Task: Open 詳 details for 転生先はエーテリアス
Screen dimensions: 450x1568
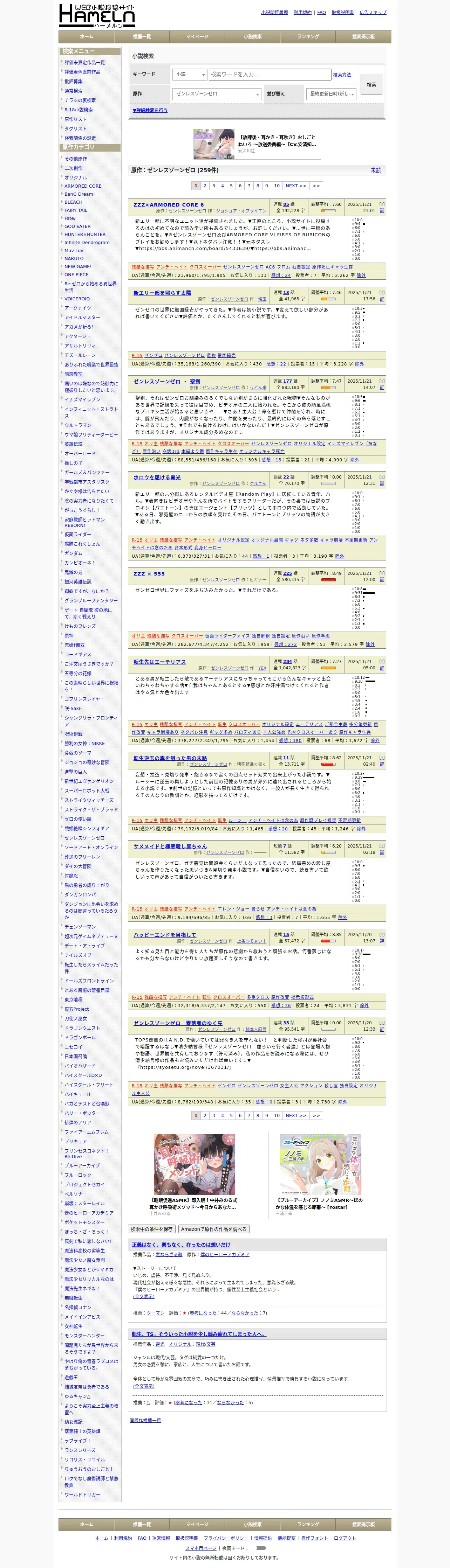Action: 382,668
